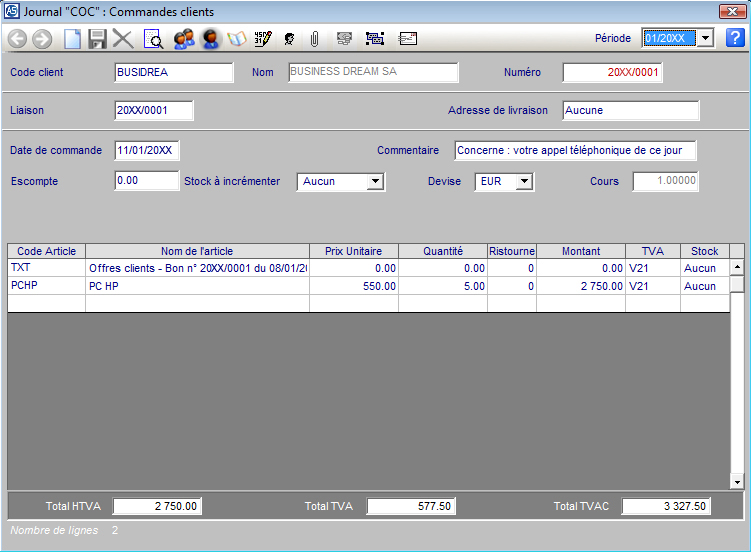Click the Code client field BUSIDREA
This screenshot has width=751, height=552.
pos(173,72)
